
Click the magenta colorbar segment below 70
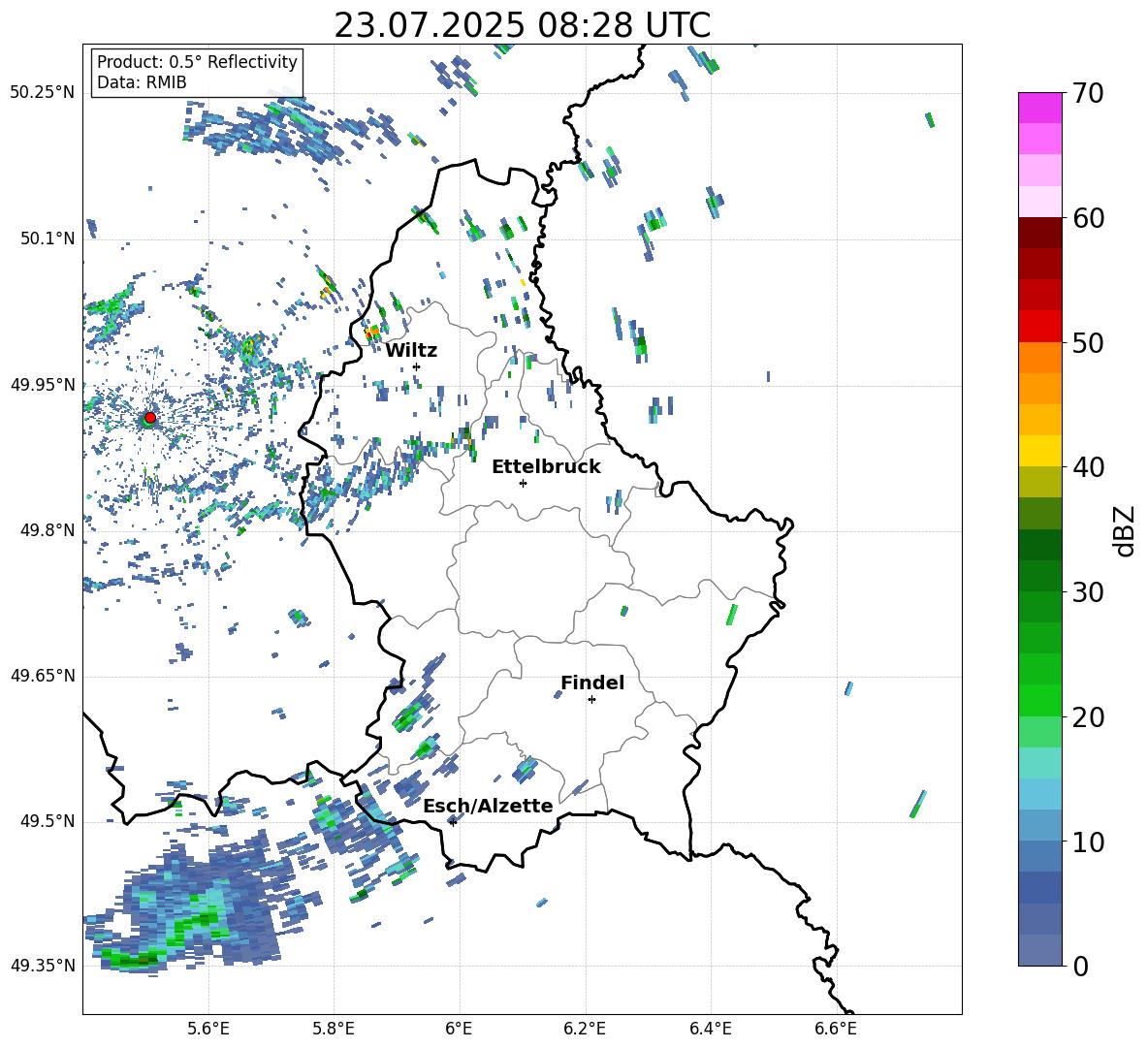coord(1040,108)
